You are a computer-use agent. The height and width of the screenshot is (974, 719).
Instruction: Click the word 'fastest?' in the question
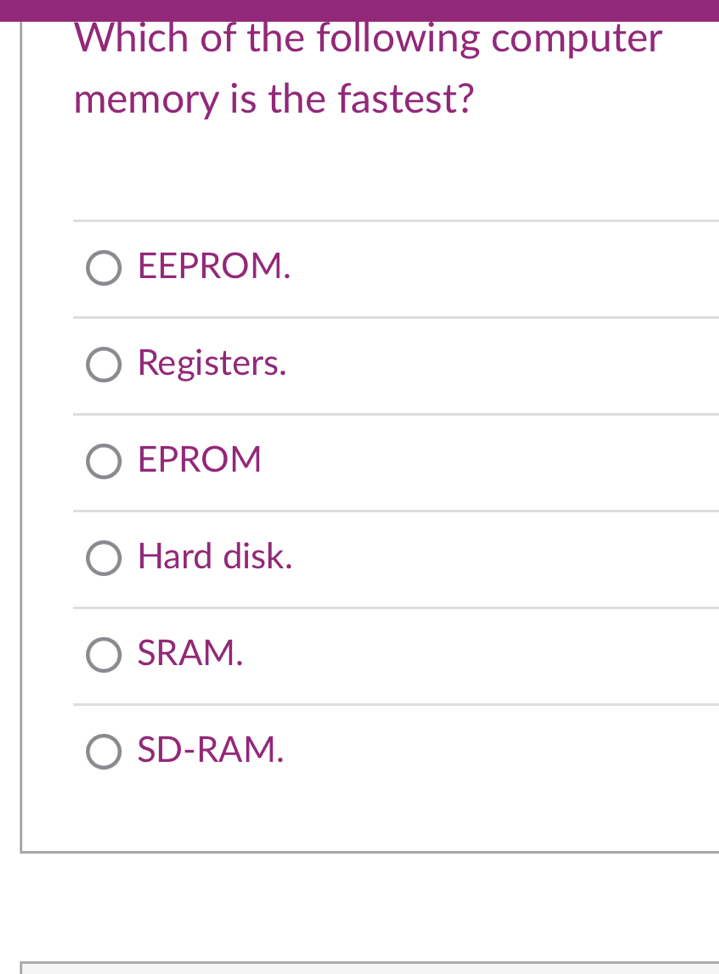[405, 99]
